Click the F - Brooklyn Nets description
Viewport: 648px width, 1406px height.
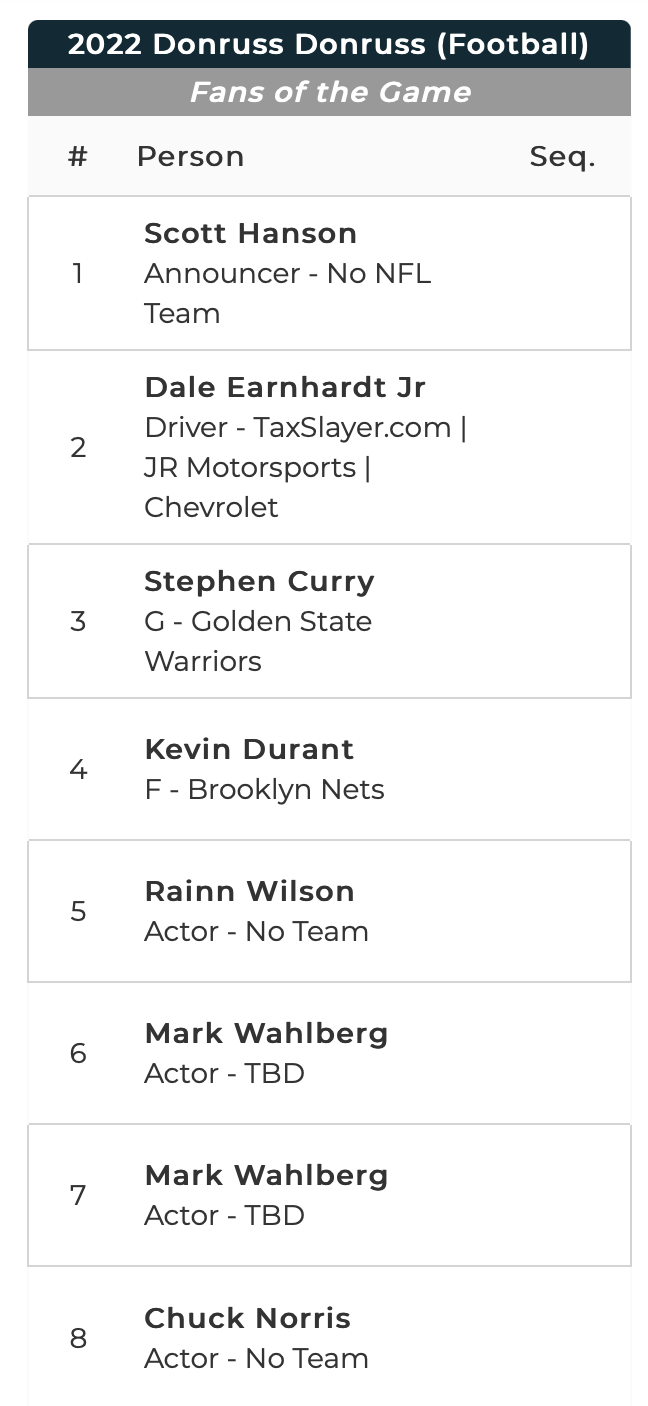pyautogui.click(x=264, y=789)
